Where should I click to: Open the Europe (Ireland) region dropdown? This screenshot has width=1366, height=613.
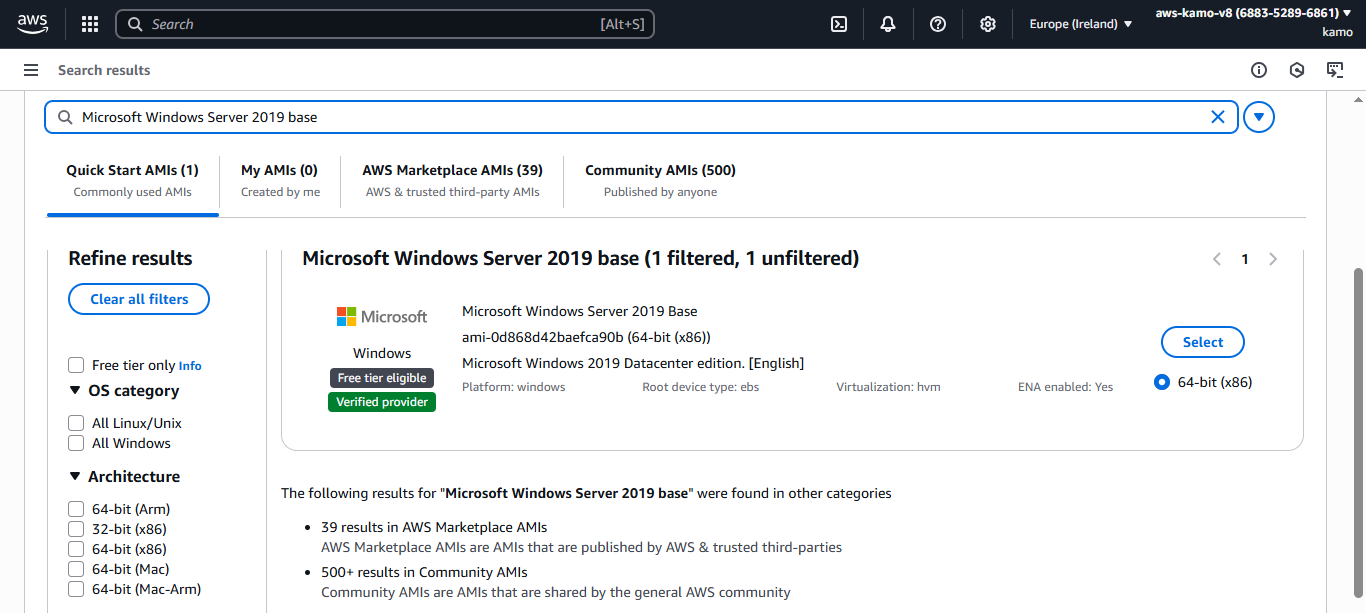pyautogui.click(x=1080, y=23)
